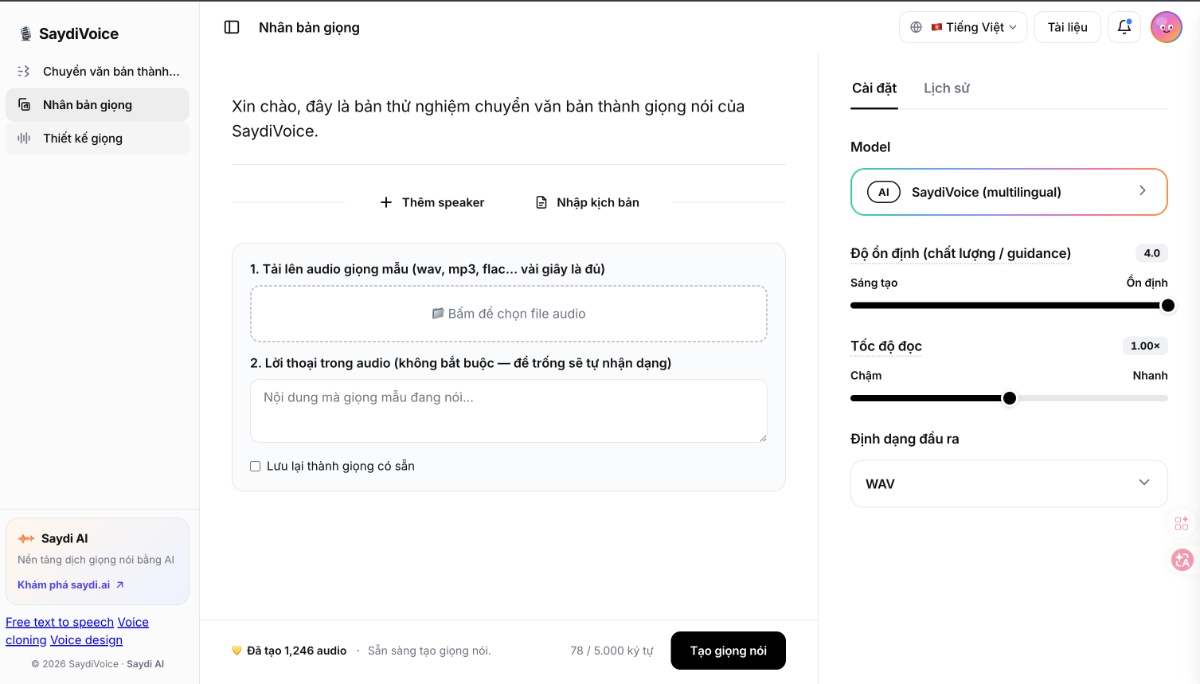Screen dimensions: 1200x684
Task: Open Chuyển văn bản thành... menu item
Action: tap(97, 72)
